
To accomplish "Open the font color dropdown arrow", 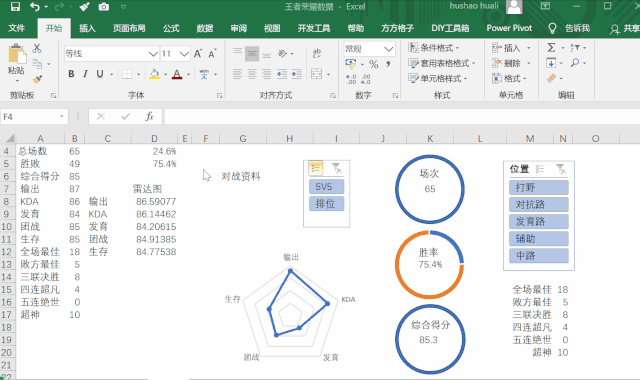I will (x=188, y=74).
